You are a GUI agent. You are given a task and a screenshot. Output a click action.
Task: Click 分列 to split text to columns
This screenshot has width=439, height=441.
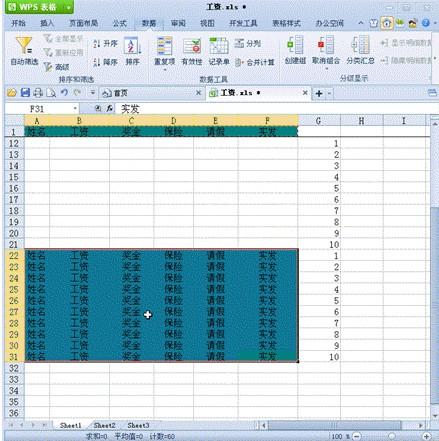point(248,43)
